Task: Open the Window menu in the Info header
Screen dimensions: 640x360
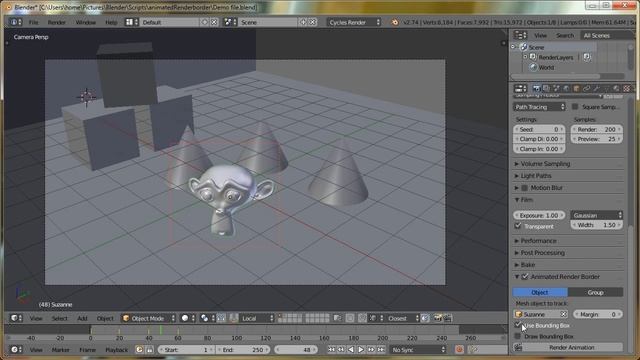Action: [86, 22]
